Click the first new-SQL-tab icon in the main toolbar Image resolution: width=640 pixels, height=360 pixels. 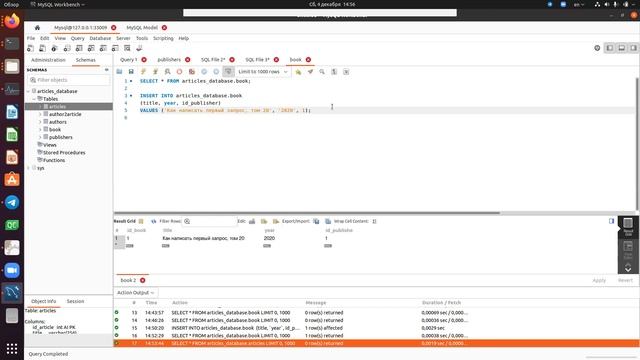pos(30,48)
